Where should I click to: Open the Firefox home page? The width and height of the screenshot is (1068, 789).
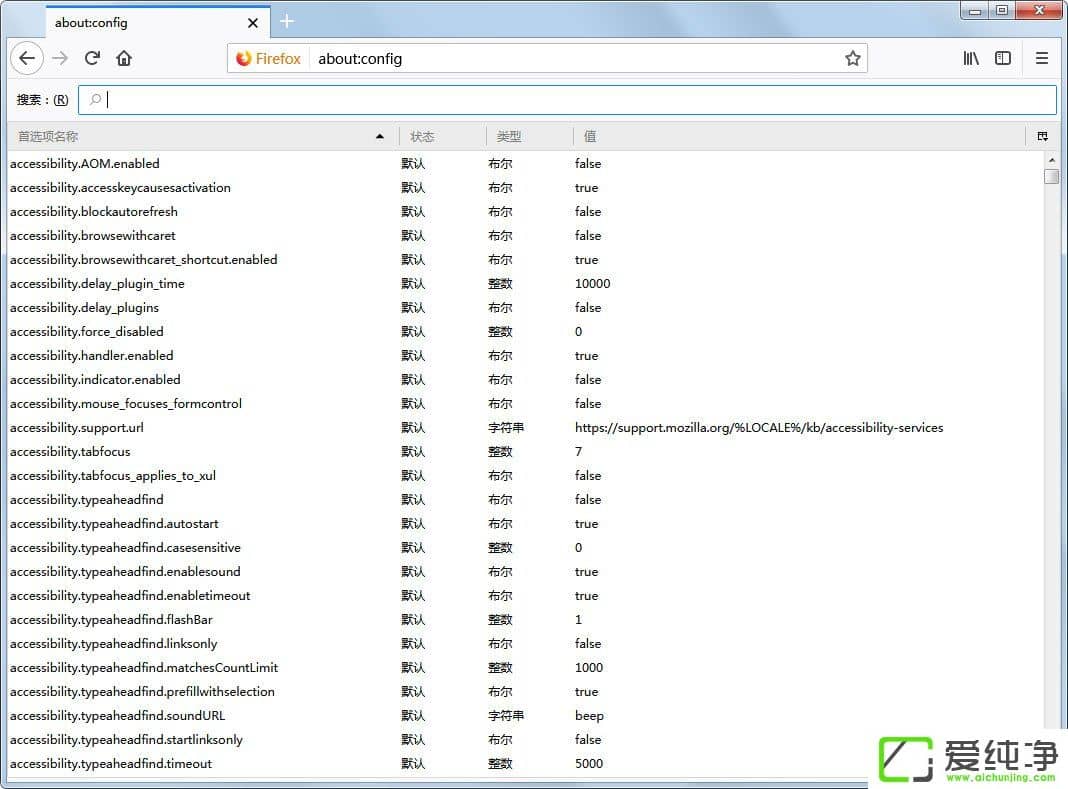click(122, 58)
